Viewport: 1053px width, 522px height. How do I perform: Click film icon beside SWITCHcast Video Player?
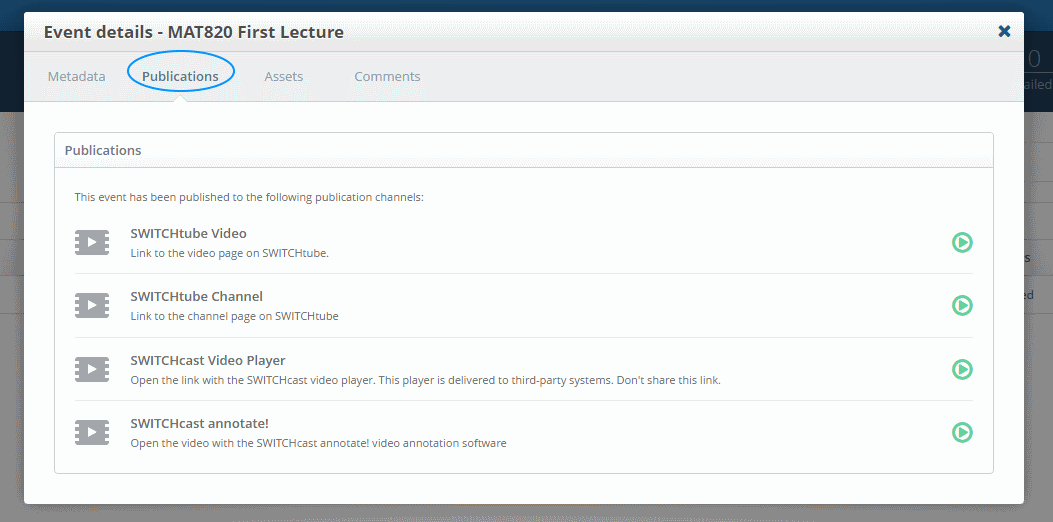92,369
